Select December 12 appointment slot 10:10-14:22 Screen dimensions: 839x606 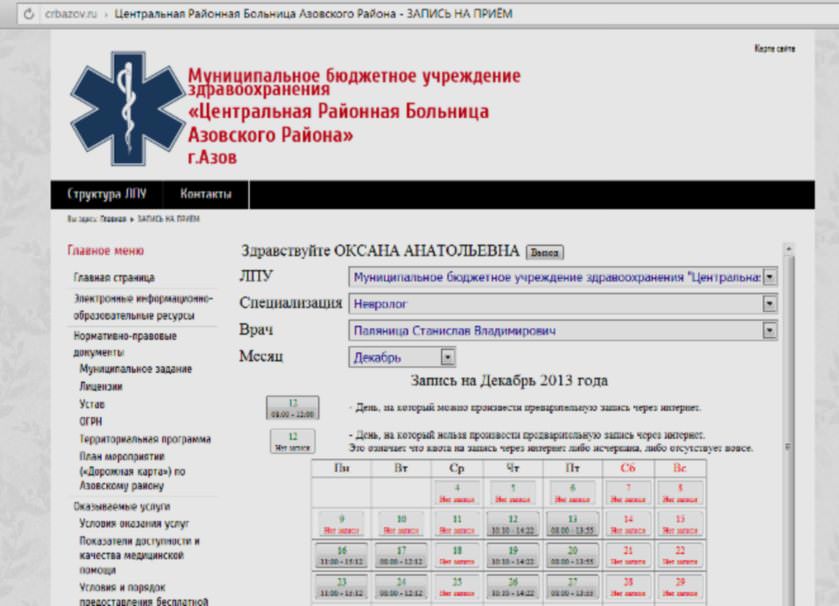[512, 523]
